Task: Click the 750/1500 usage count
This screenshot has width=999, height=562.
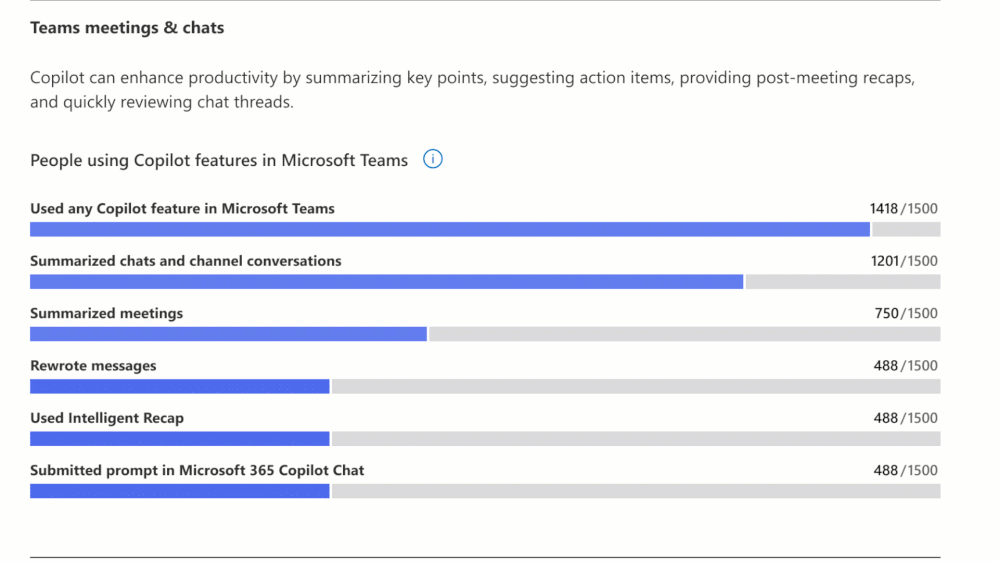Action: (906, 313)
